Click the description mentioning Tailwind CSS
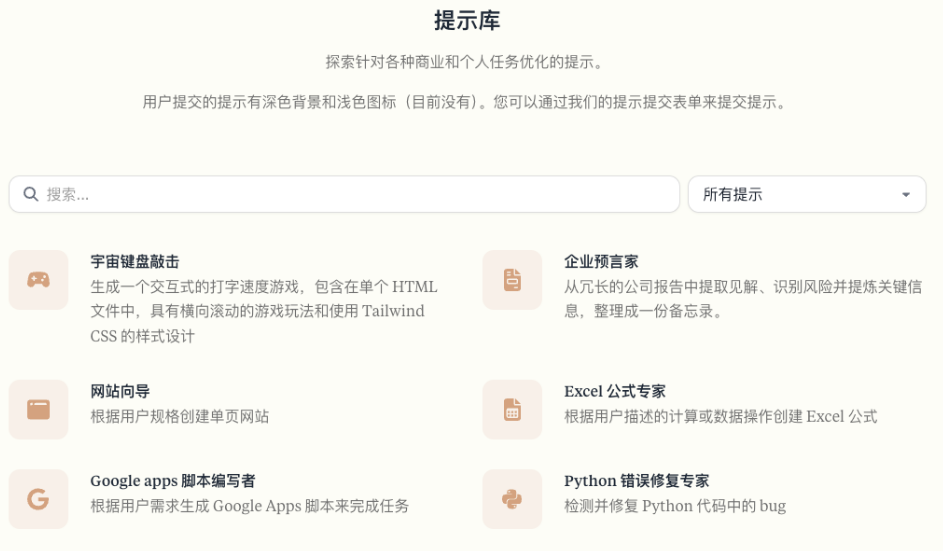Screen dimensions: 943x551 pyautogui.click(x=263, y=311)
